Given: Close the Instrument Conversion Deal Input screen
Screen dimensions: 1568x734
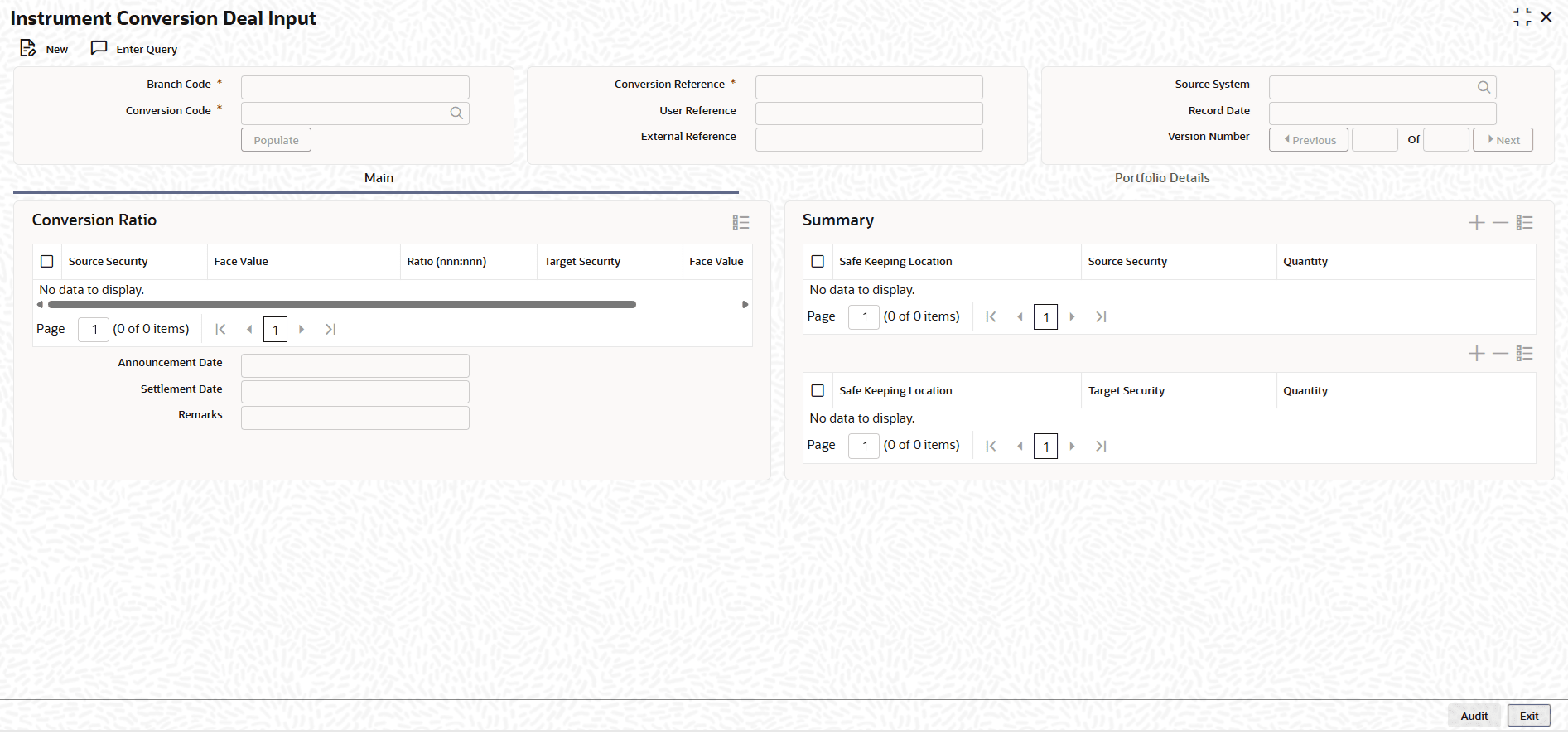Looking at the screenshot, I should pos(1546,17).
